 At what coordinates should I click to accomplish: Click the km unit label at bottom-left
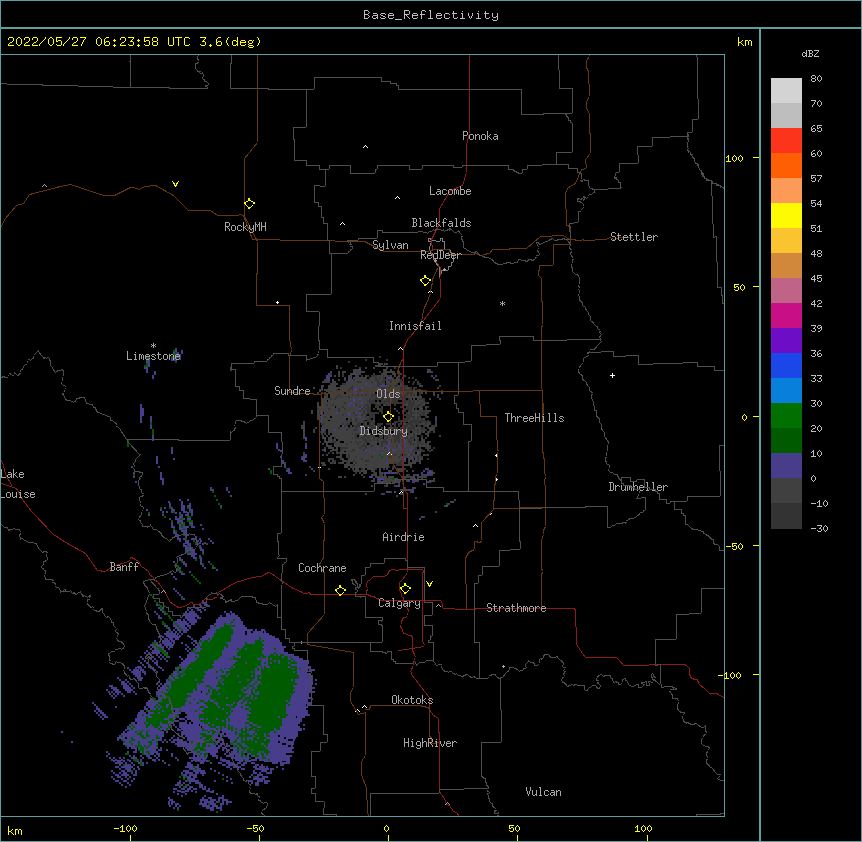pyautogui.click(x=15, y=830)
